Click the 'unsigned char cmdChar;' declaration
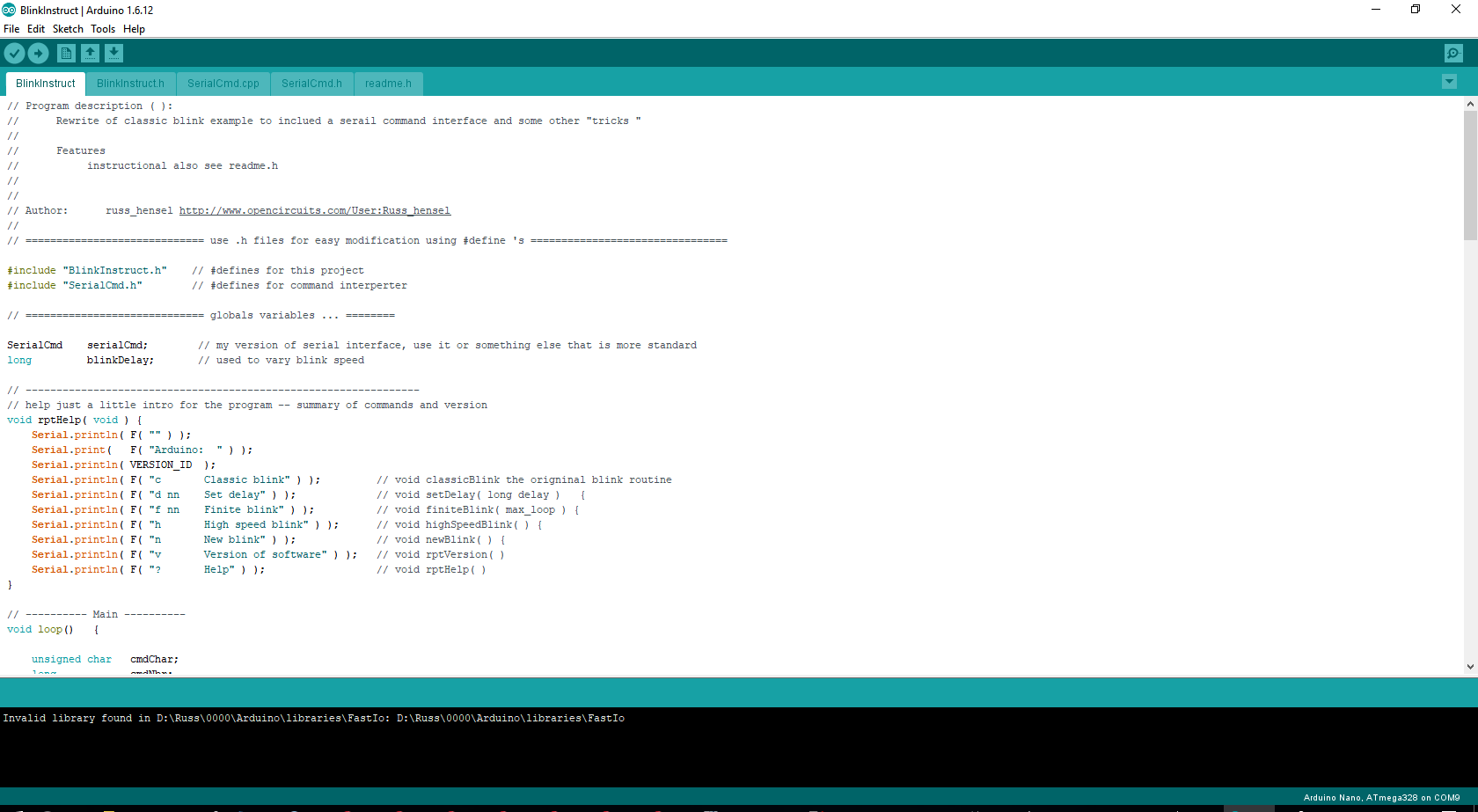 pos(105,660)
